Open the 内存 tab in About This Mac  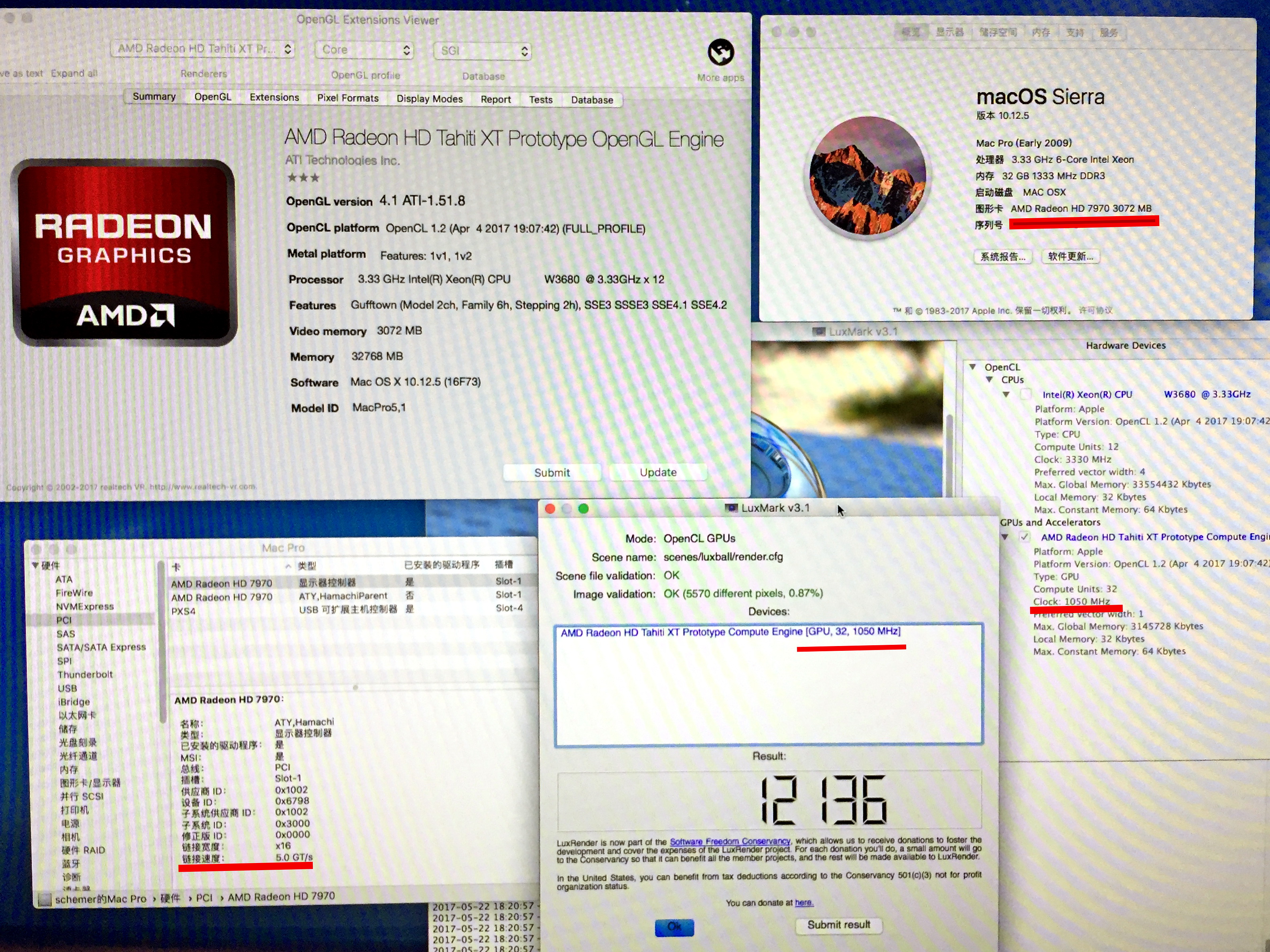point(1041,32)
